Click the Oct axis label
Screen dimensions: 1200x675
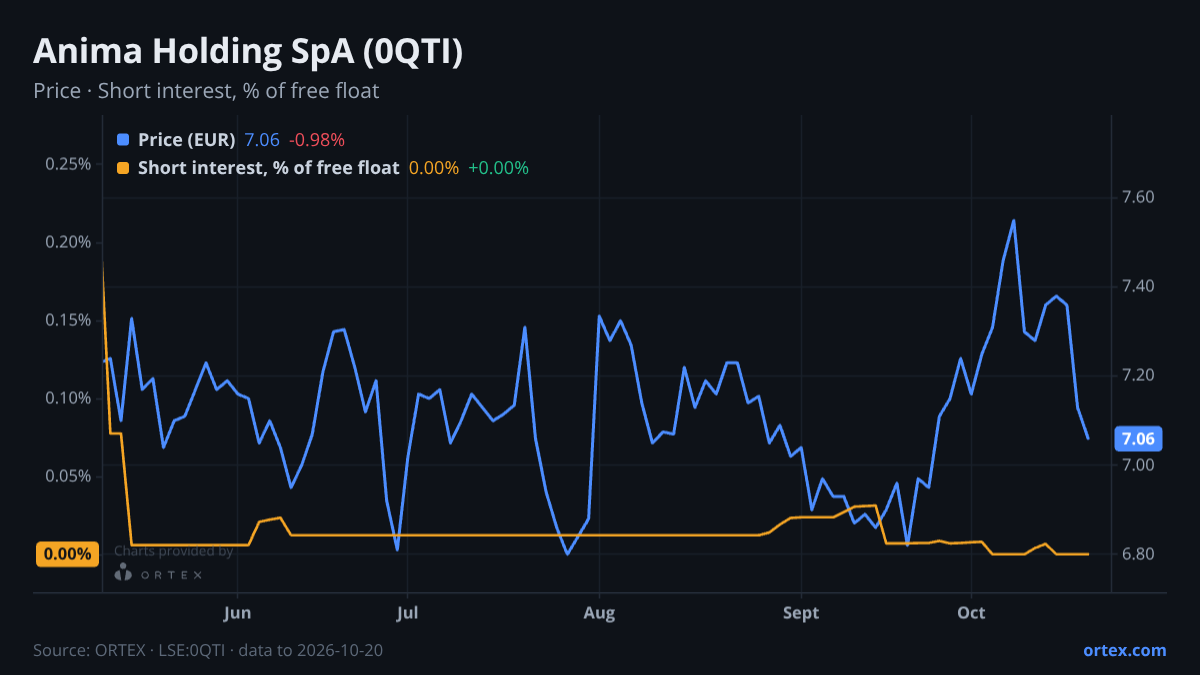[x=971, y=612]
